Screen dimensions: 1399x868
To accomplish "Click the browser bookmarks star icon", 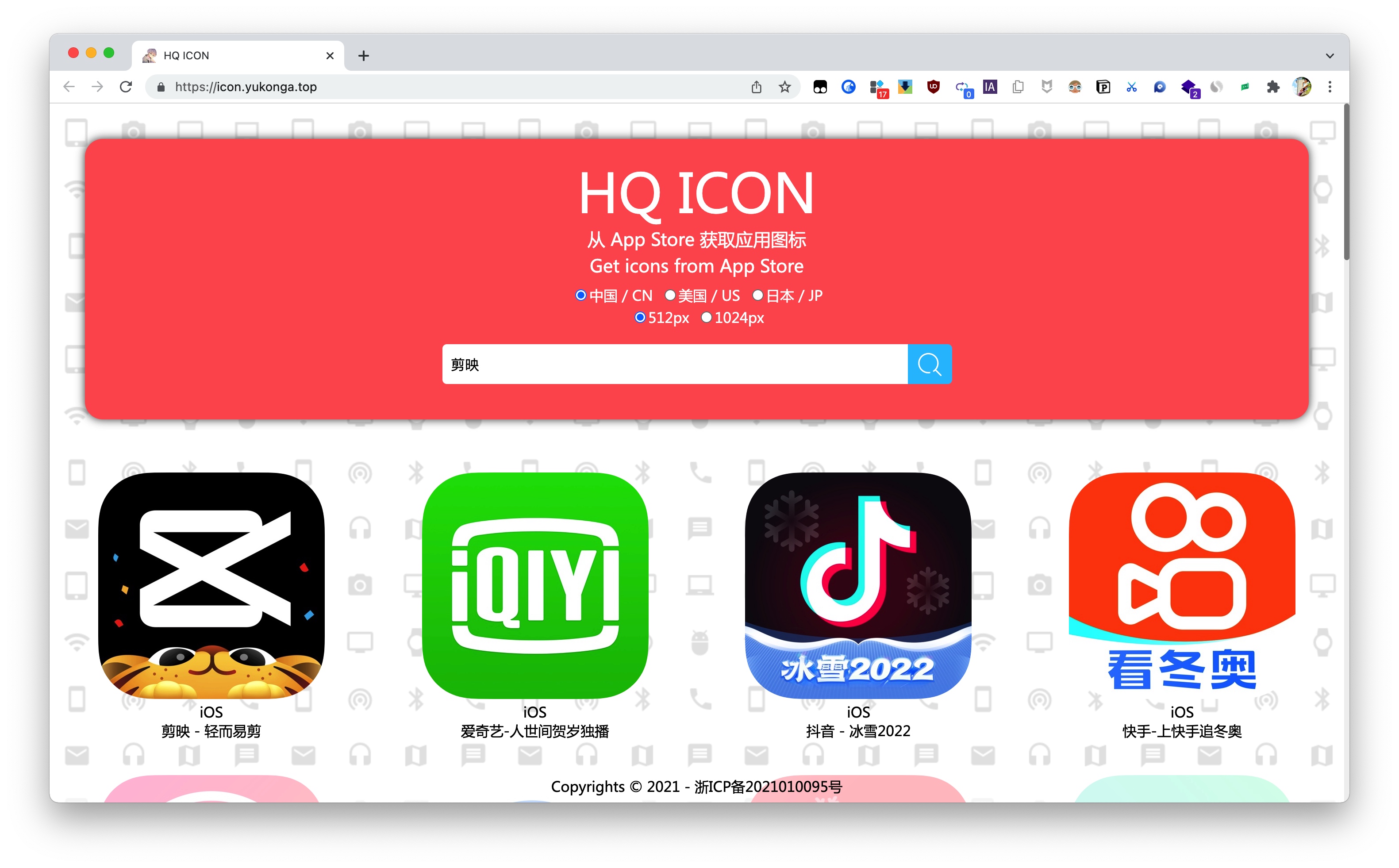I will [x=783, y=87].
